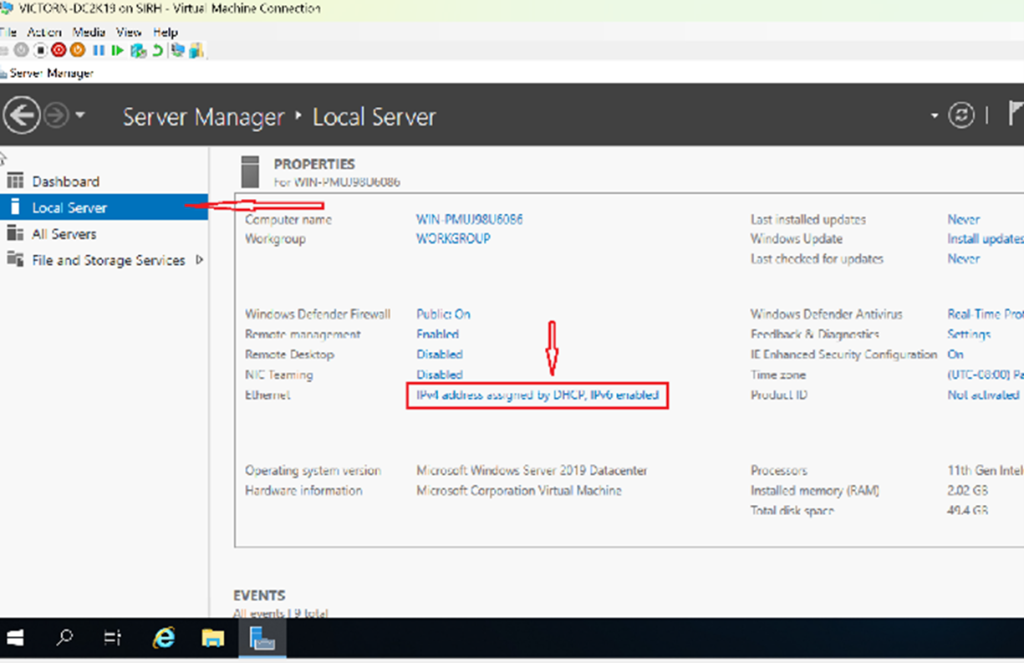Open the notifications flag in Server Manager
Screen dimensions: 1024x663
click(x=1016, y=114)
